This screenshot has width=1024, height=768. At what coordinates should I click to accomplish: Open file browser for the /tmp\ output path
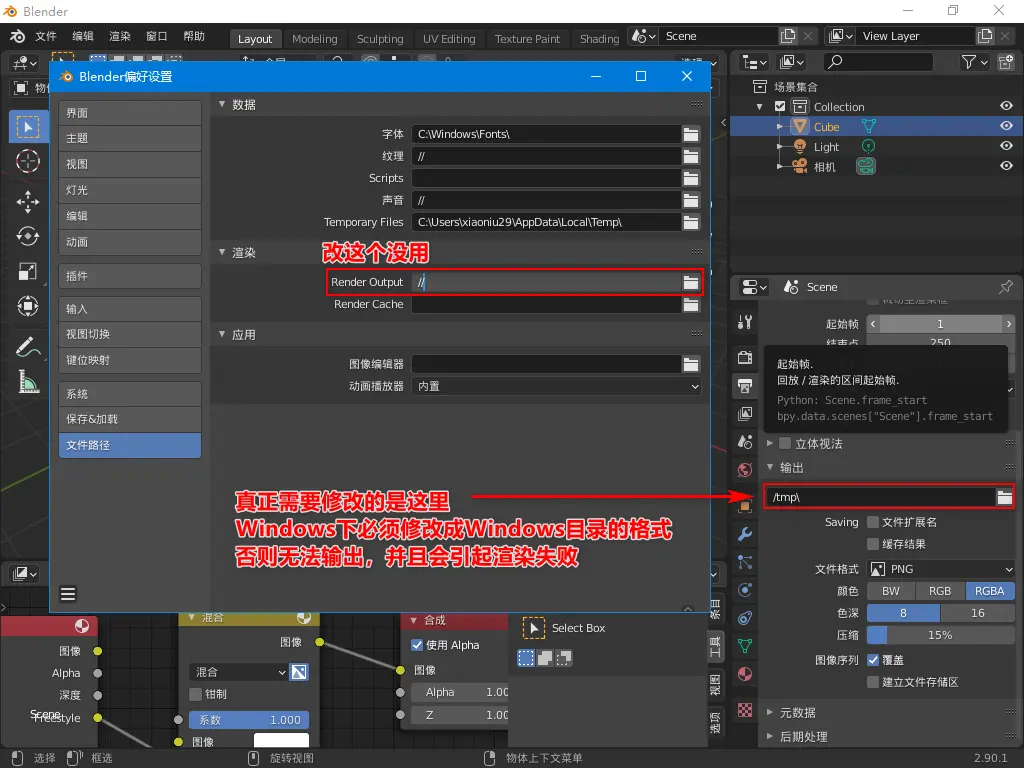[1004, 498]
